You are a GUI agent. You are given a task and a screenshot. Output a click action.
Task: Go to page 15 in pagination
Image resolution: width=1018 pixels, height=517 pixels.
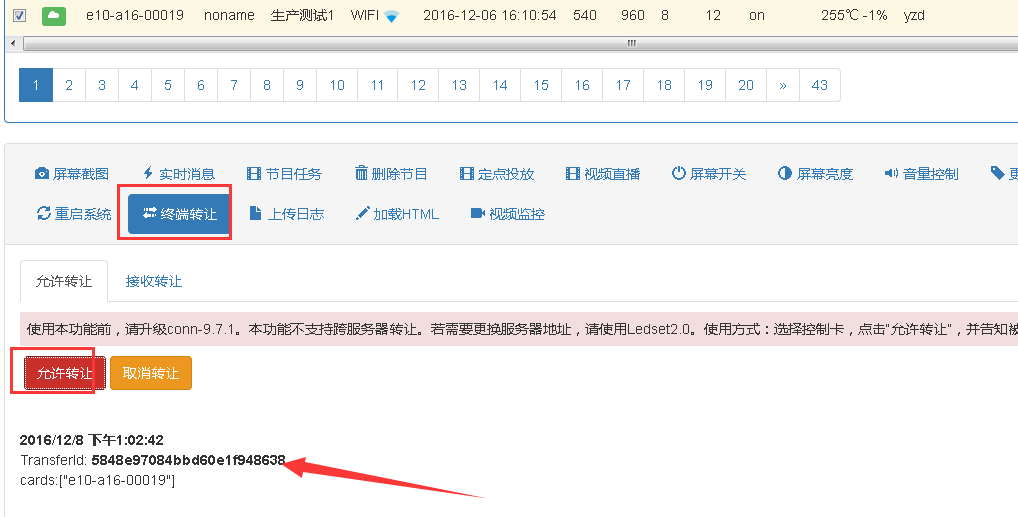tap(541, 85)
